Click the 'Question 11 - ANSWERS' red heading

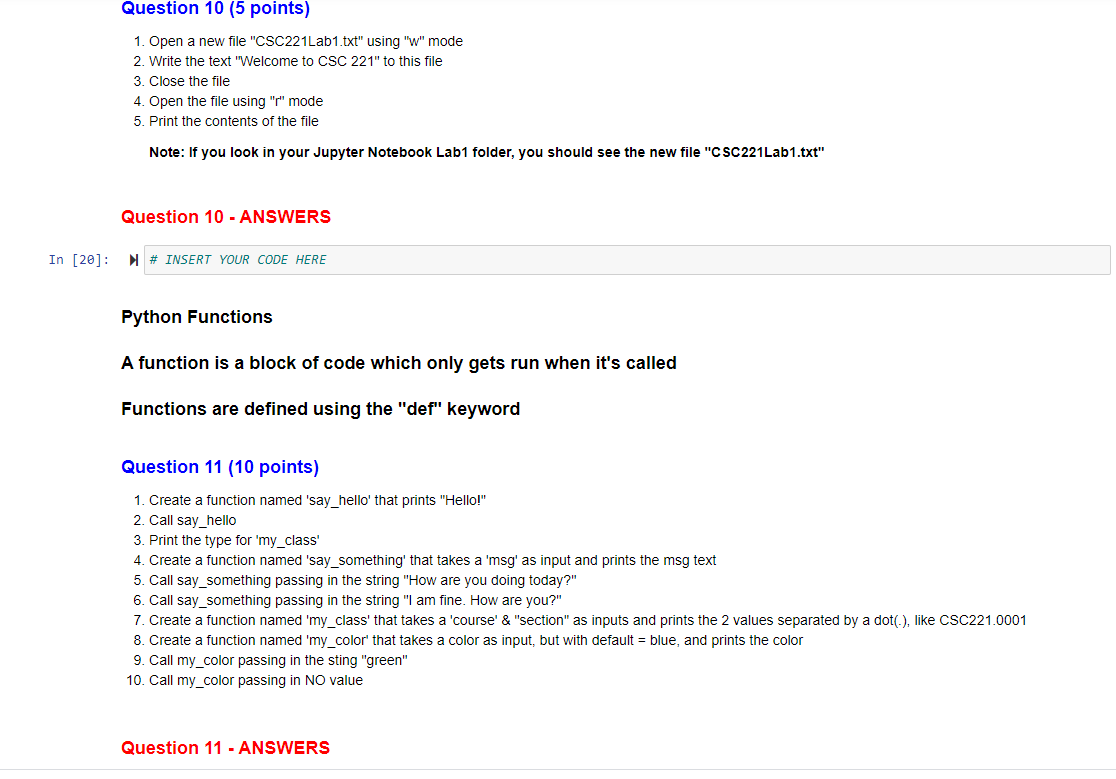pyautogui.click(x=225, y=747)
